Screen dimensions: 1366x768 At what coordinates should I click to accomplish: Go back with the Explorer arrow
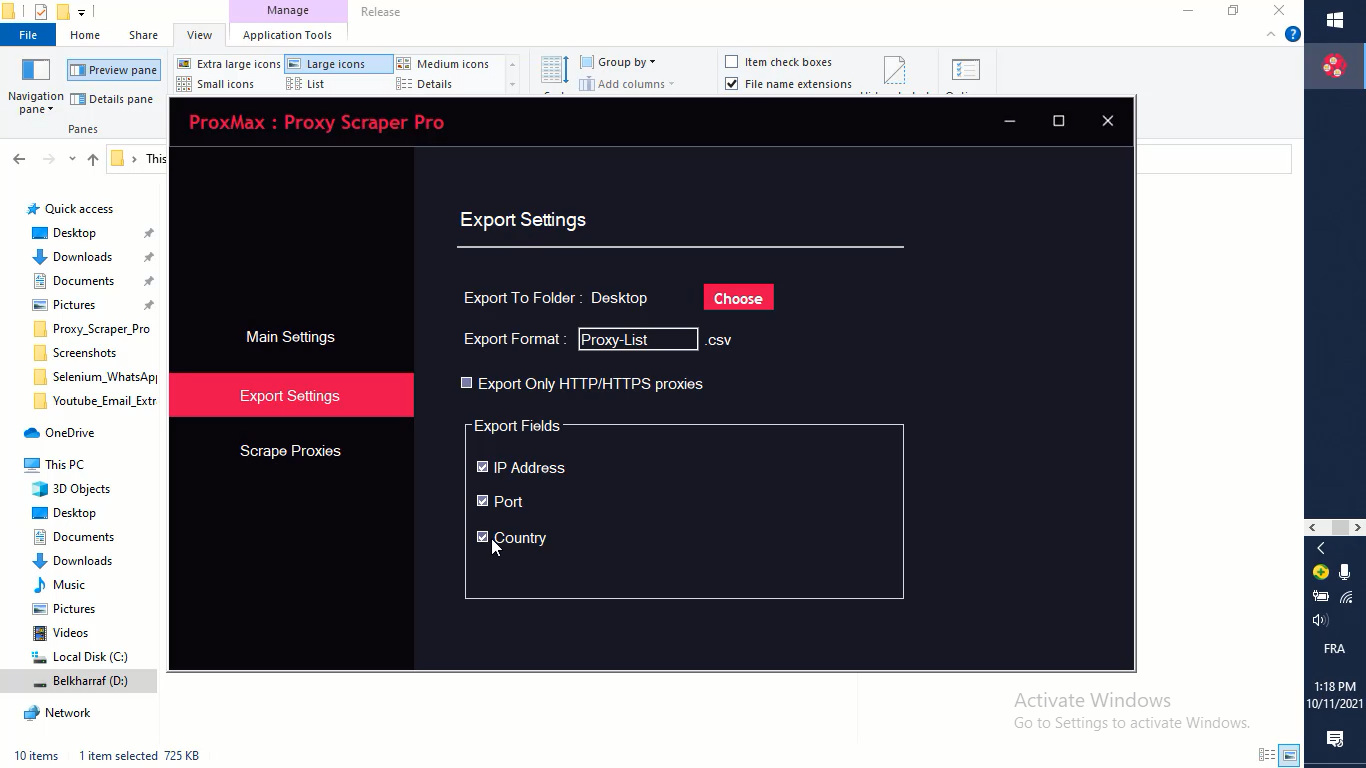19,159
